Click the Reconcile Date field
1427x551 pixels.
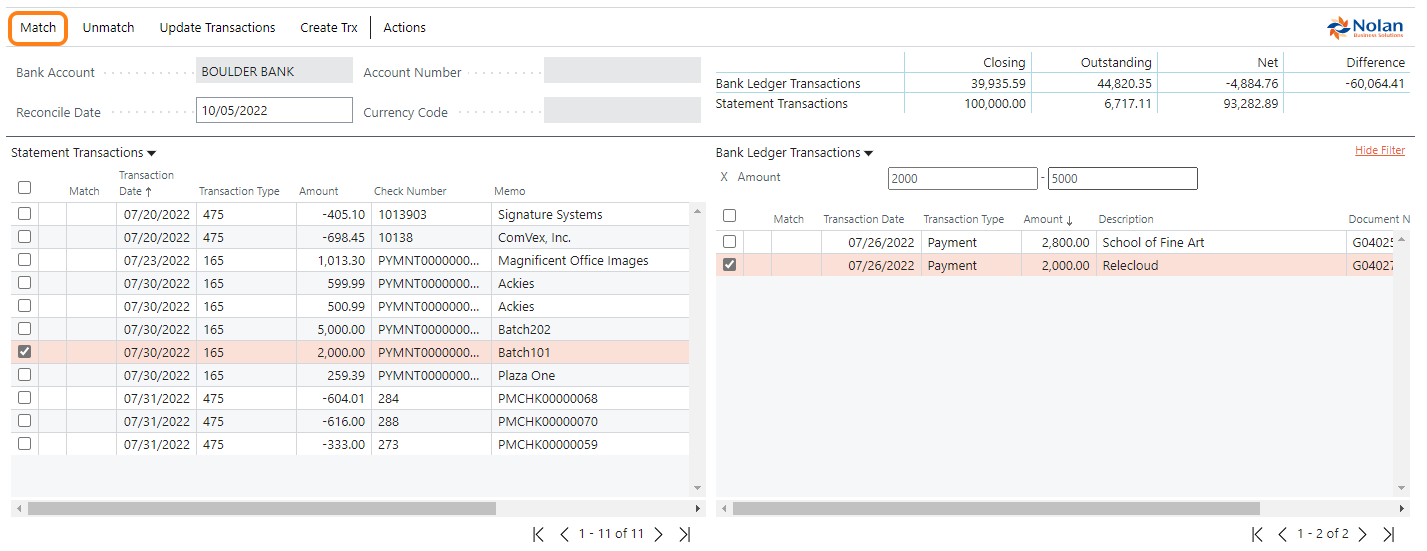[274, 111]
